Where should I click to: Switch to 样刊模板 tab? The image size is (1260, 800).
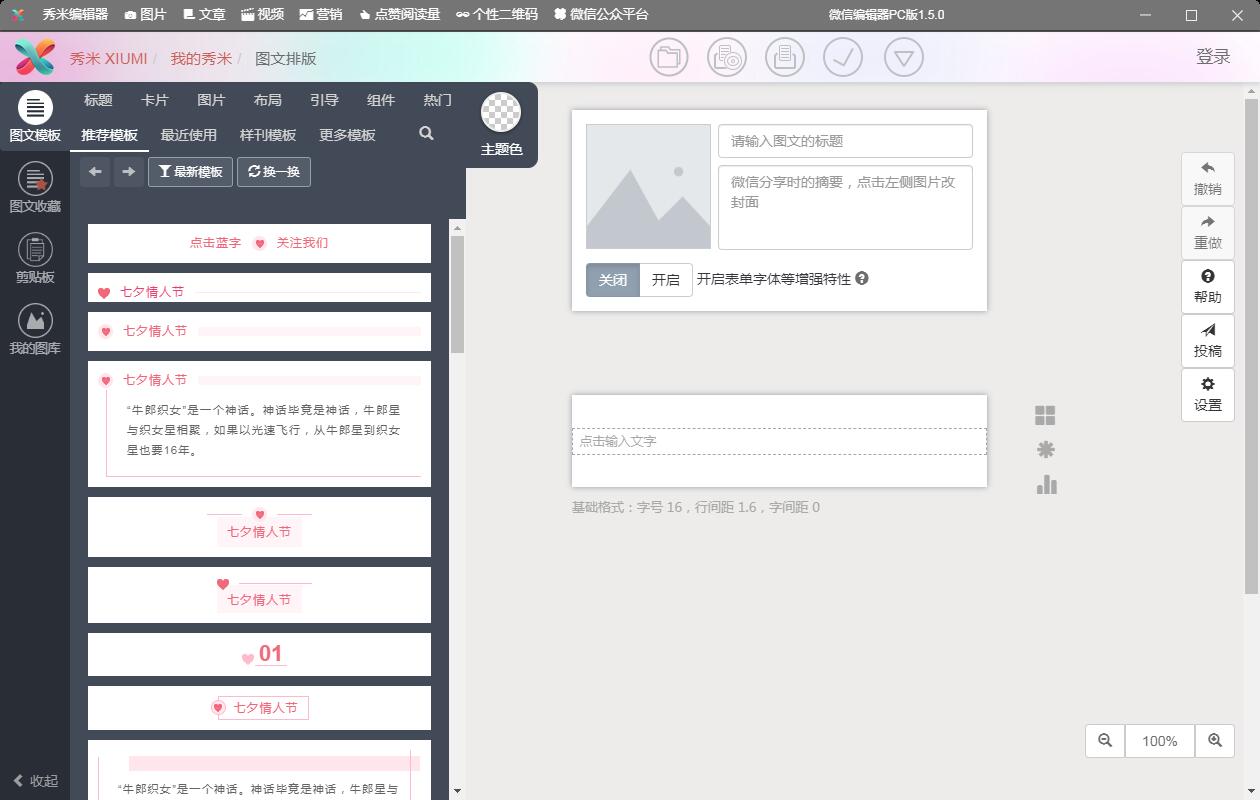(268, 135)
